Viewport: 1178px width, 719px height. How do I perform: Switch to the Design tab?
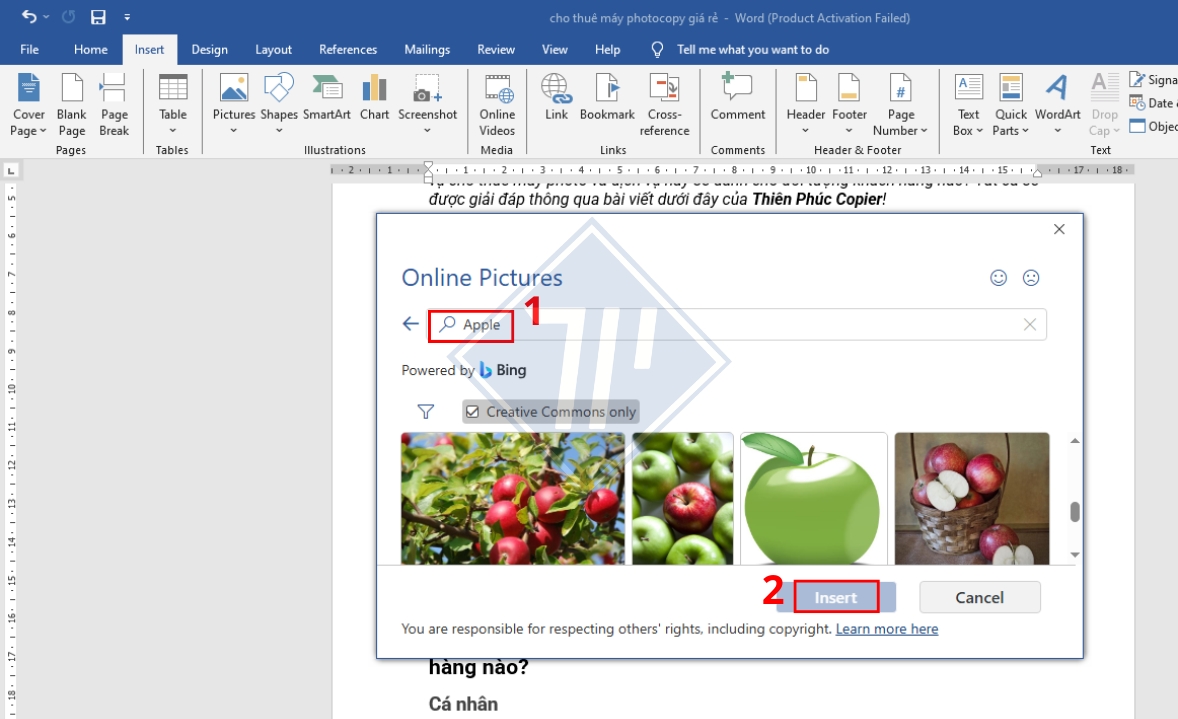pos(209,49)
